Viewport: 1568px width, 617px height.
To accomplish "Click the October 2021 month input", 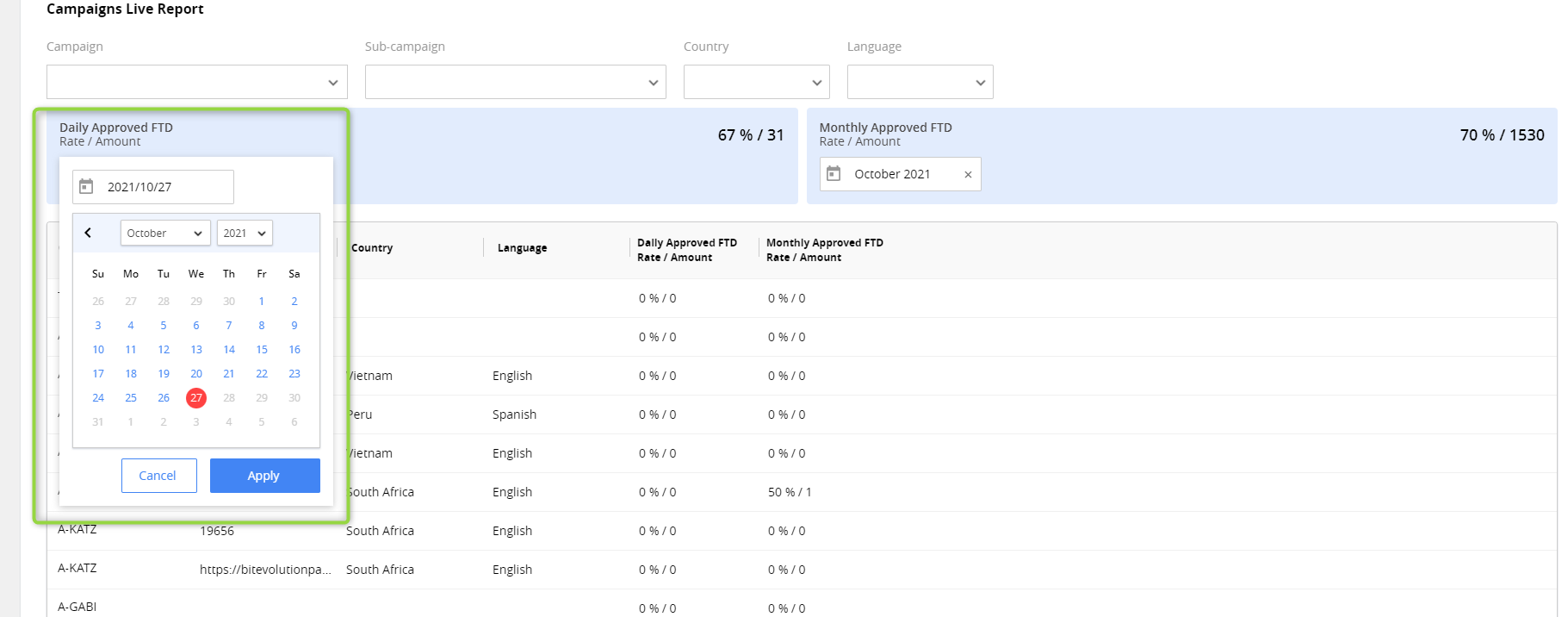I will (x=900, y=174).
